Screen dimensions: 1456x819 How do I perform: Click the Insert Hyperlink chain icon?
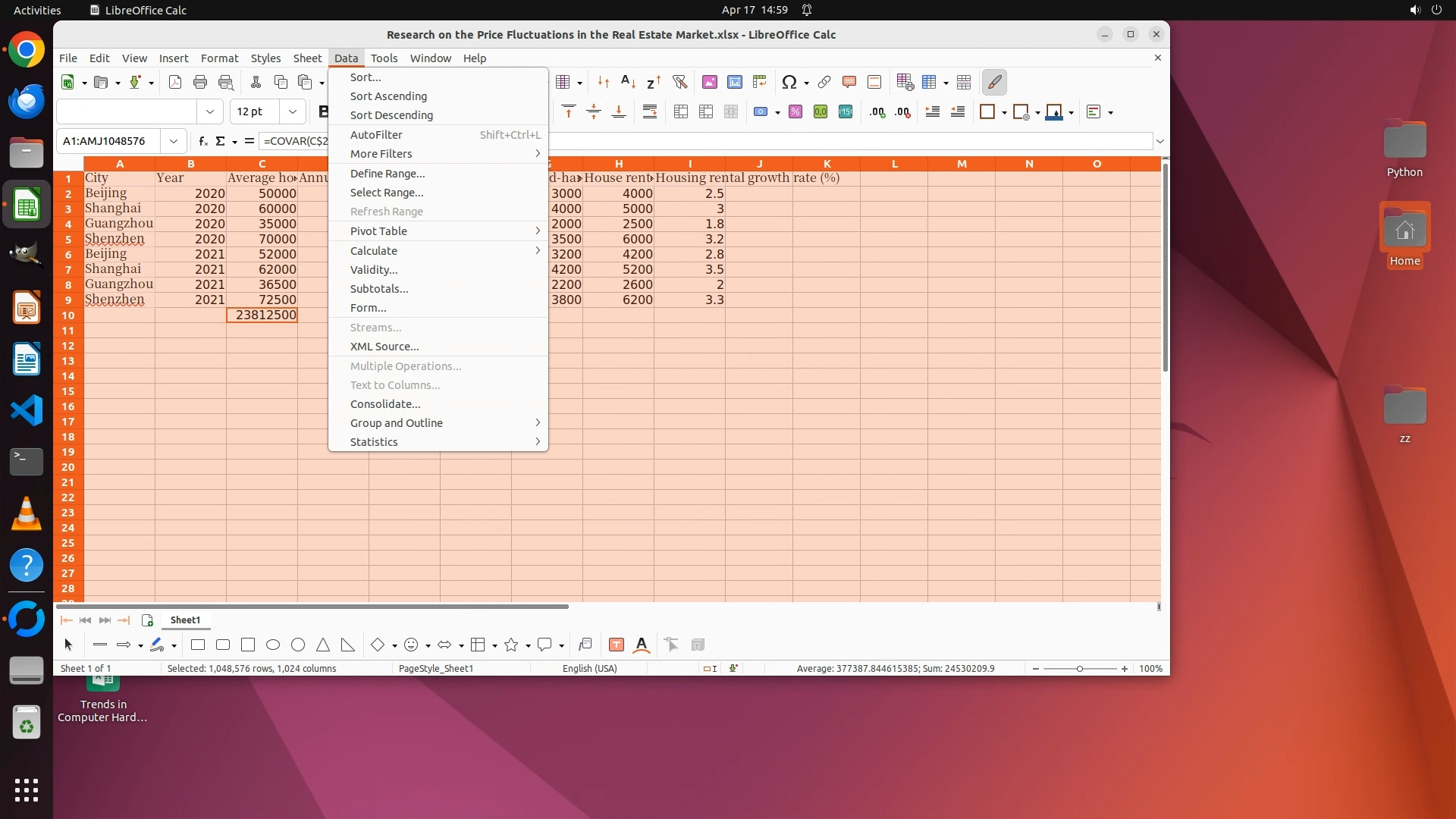[824, 82]
